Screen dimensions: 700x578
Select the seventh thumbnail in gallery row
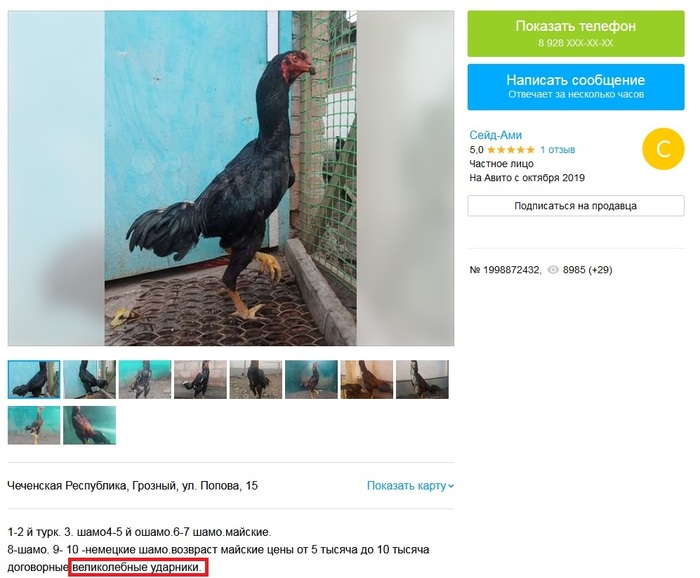click(x=367, y=379)
